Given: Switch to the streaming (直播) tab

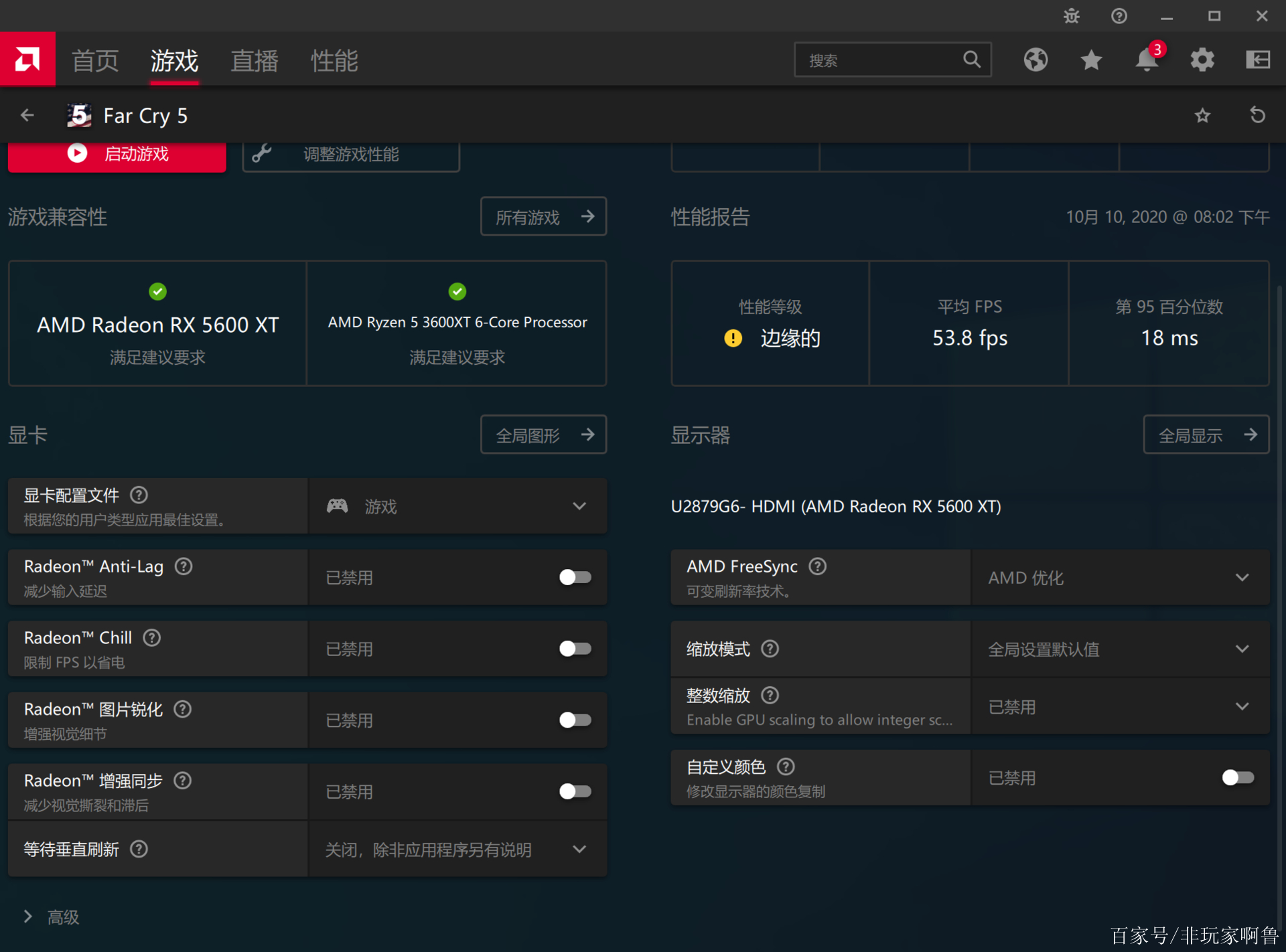Looking at the screenshot, I should pos(254,61).
